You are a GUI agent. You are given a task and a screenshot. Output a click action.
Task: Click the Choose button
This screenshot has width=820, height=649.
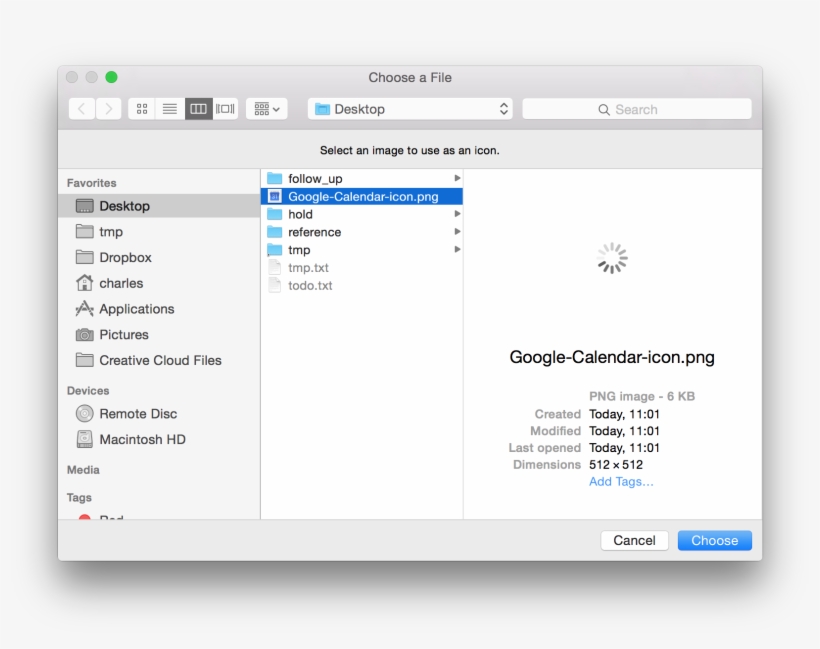(x=715, y=540)
